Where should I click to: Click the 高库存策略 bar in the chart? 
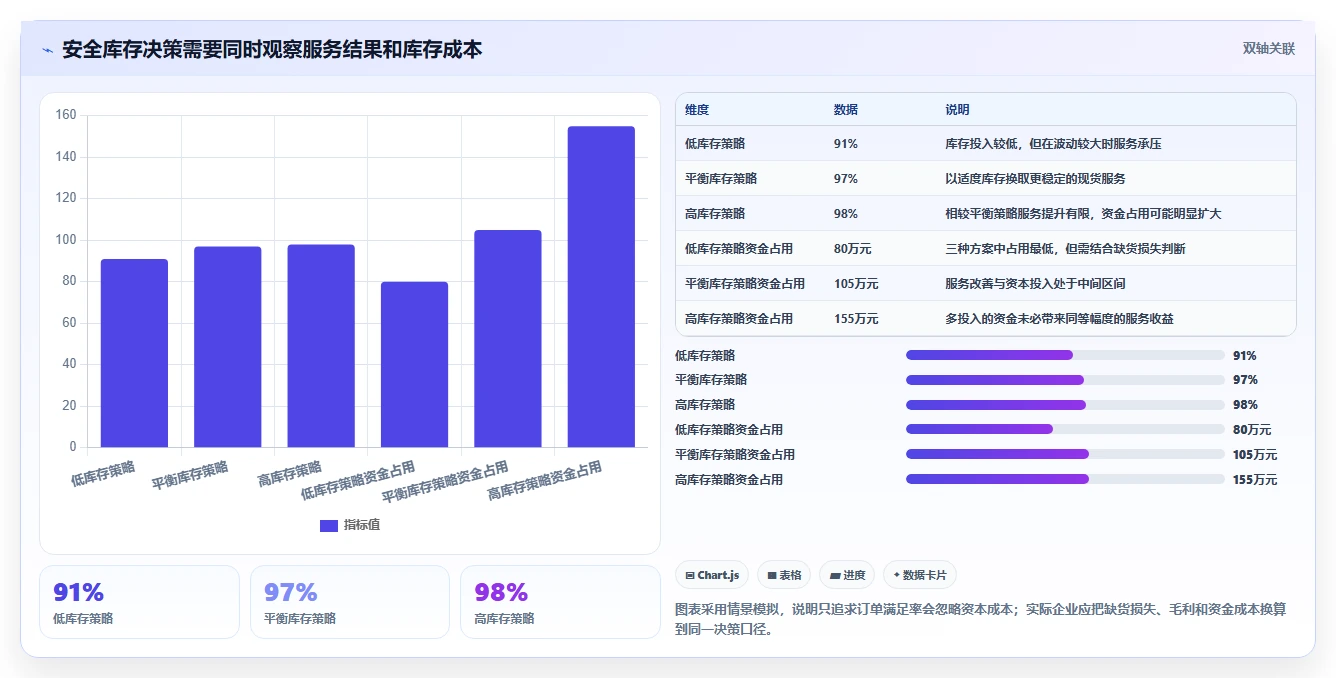coord(321,346)
